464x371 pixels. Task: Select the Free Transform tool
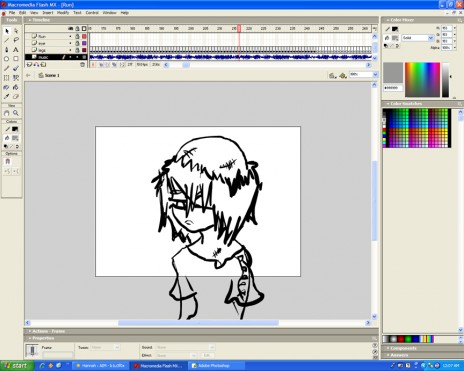tap(6, 78)
